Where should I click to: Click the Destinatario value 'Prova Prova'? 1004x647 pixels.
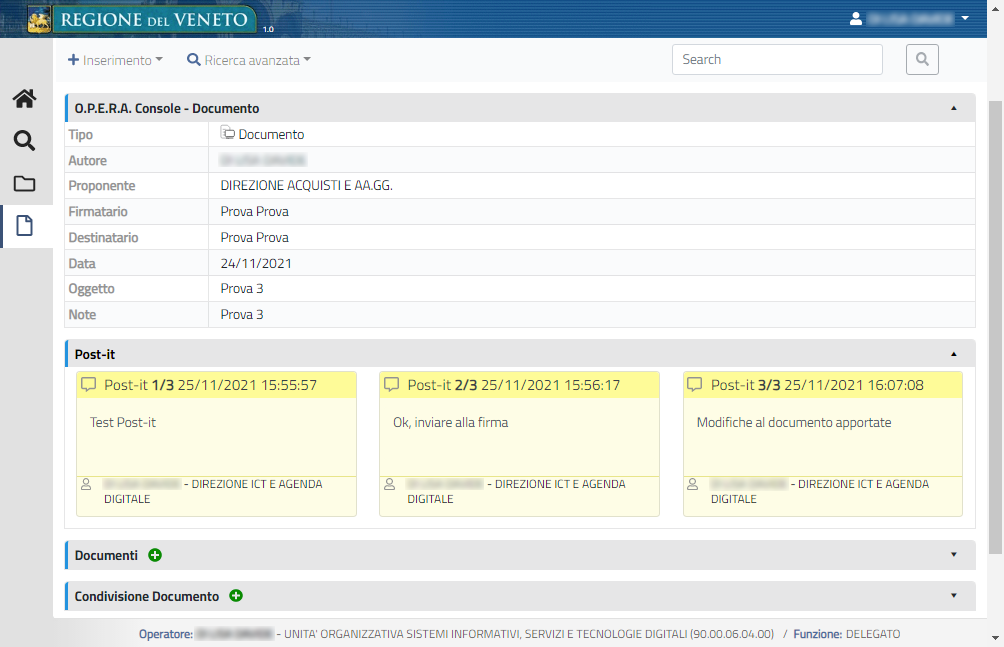coord(254,238)
